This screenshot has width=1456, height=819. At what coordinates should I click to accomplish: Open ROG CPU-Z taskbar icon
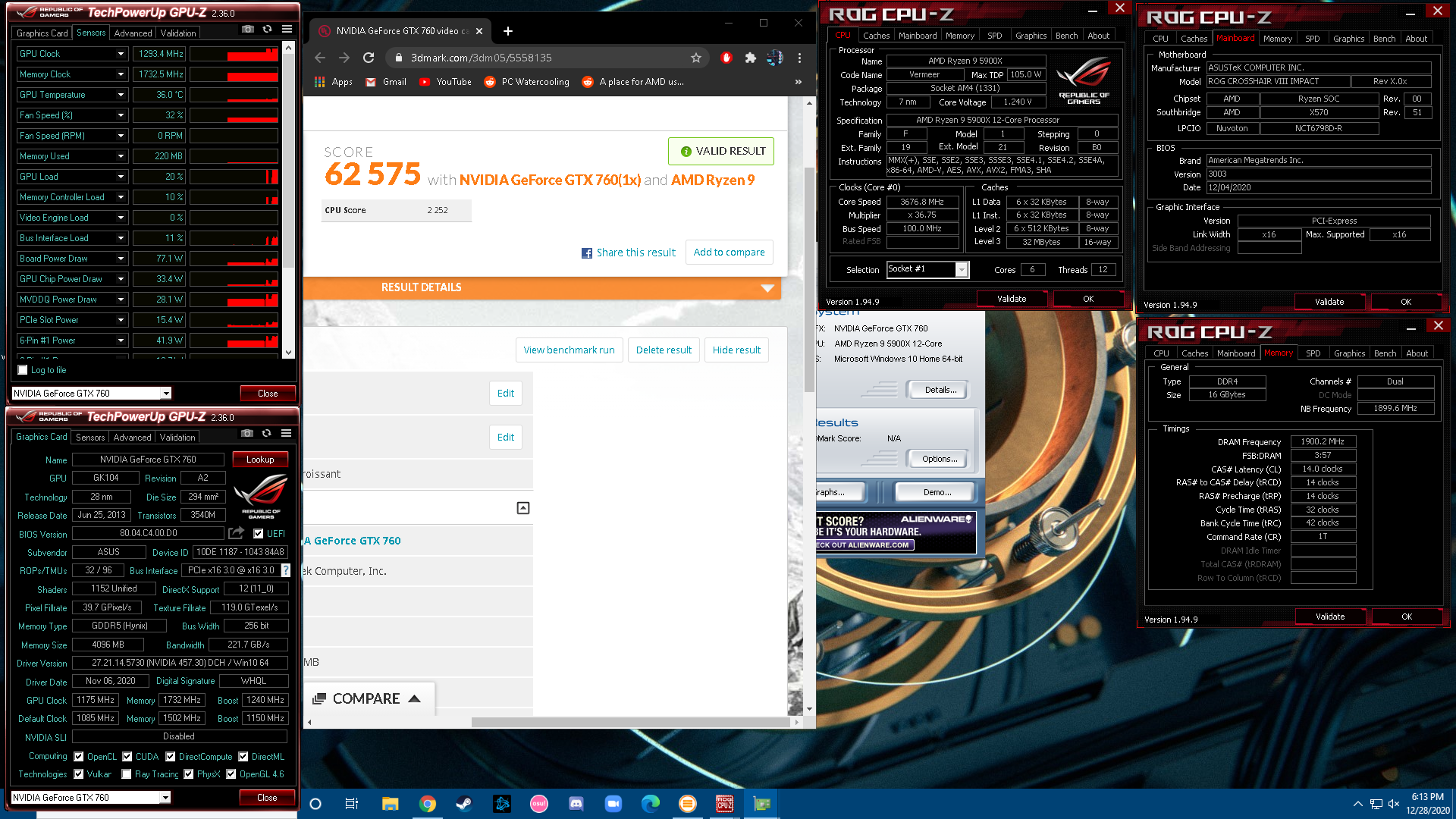pyautogui.click(x=725, y=804)
